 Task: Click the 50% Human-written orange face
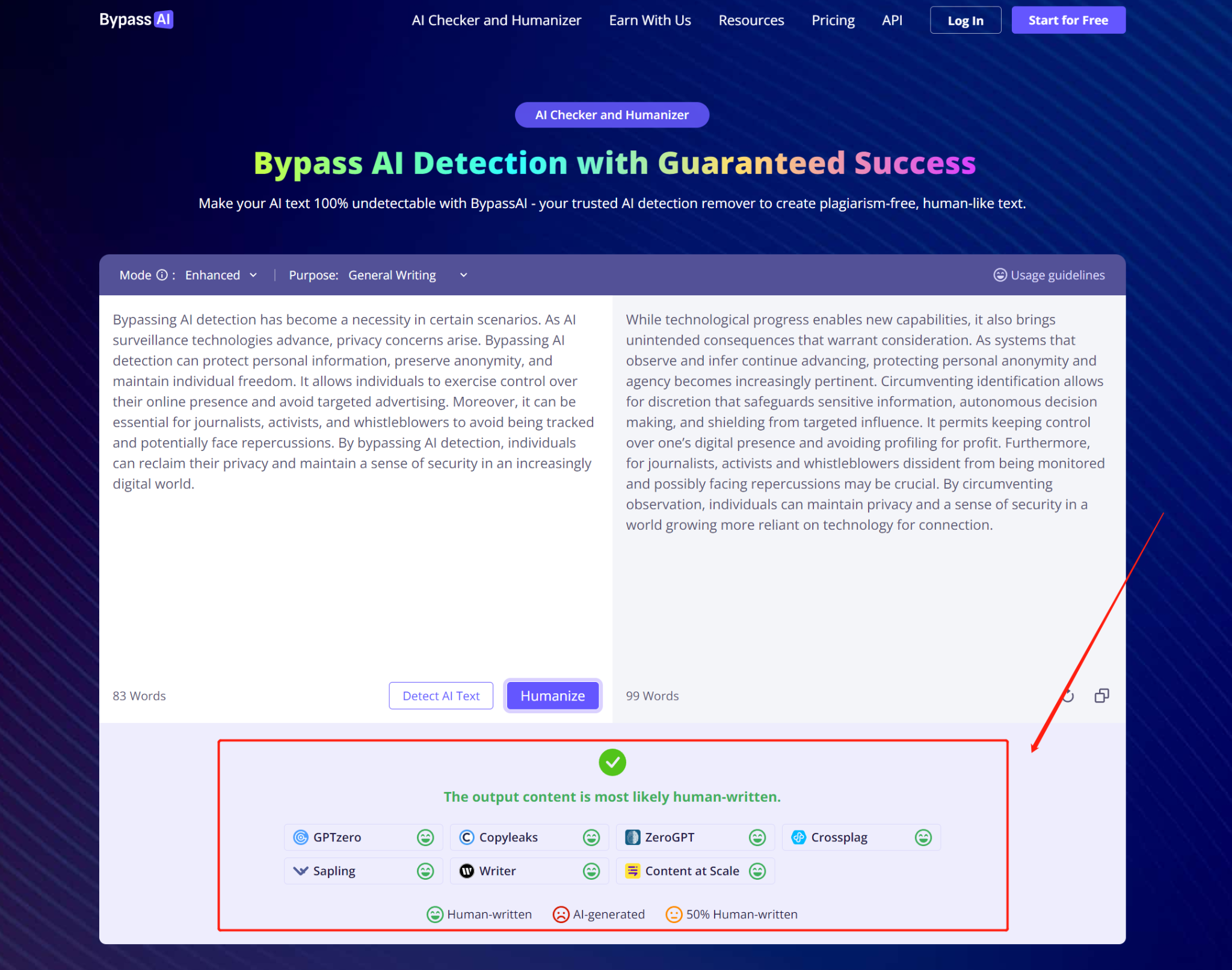674,915
